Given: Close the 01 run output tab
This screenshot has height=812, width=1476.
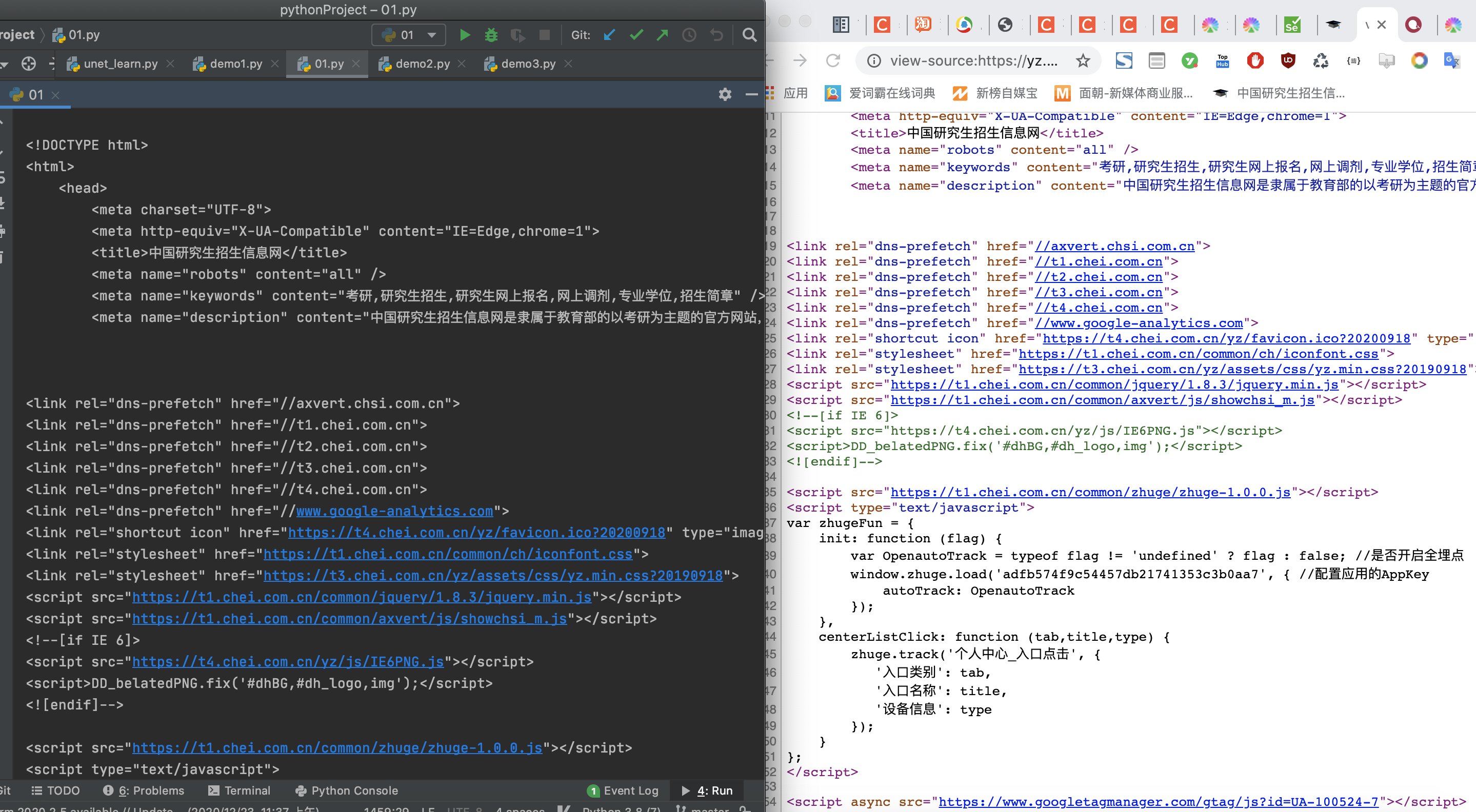Looking at the screenshot, I should pos(55,95).
